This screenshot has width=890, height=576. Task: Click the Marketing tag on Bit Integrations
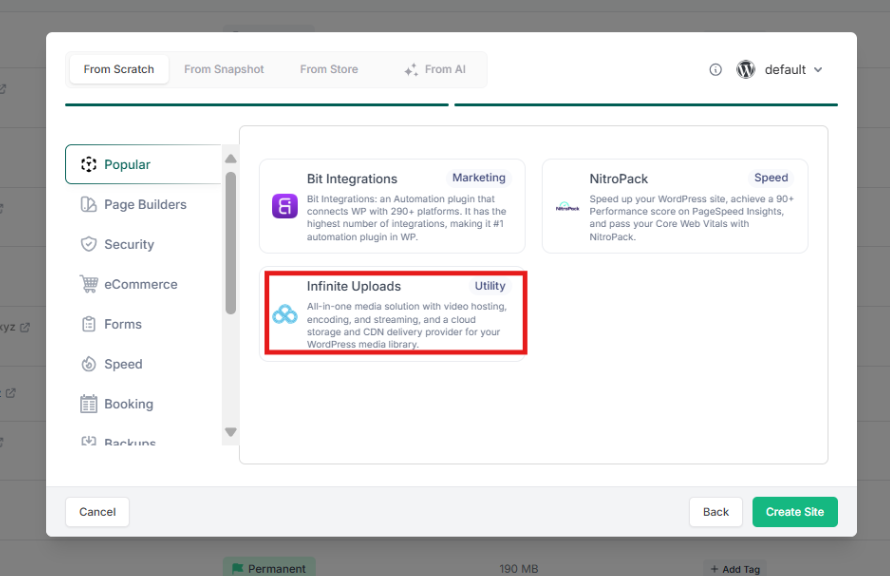(478, 178)
